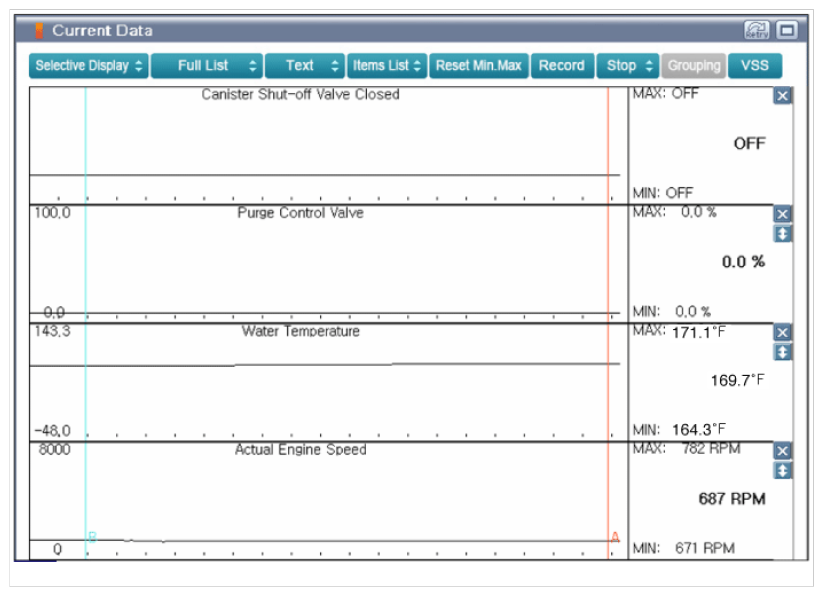Start recording with the Record button
The width and height of the screenshot is (823, 596).
coord(562,66)
